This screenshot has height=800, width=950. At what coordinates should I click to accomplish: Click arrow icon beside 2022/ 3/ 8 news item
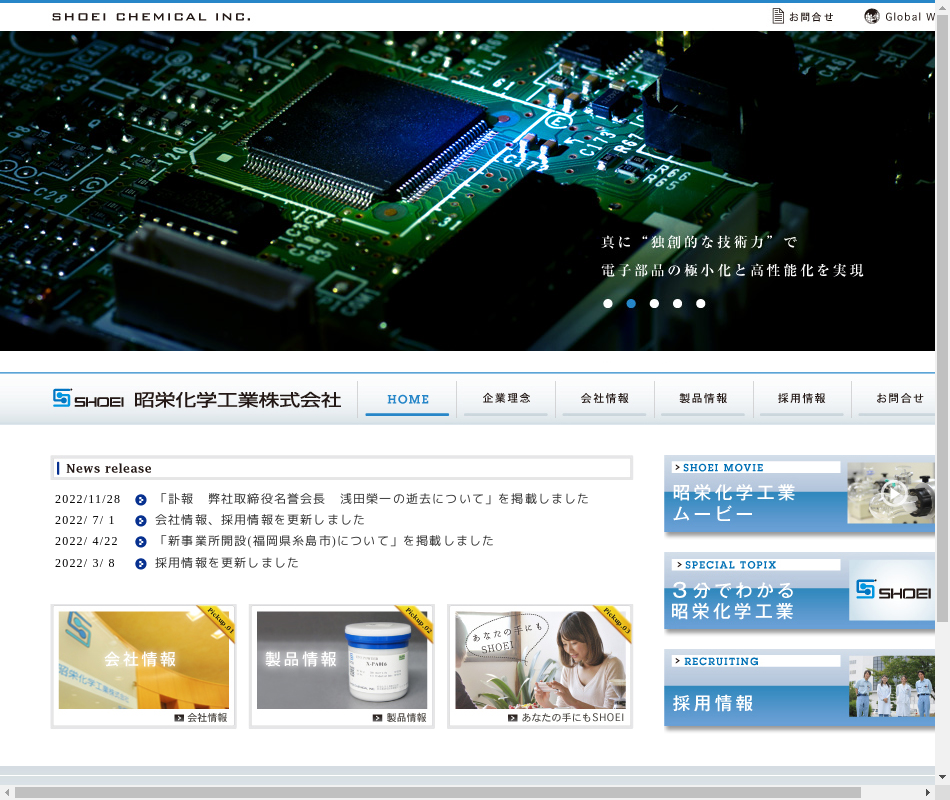pos(141,564)
